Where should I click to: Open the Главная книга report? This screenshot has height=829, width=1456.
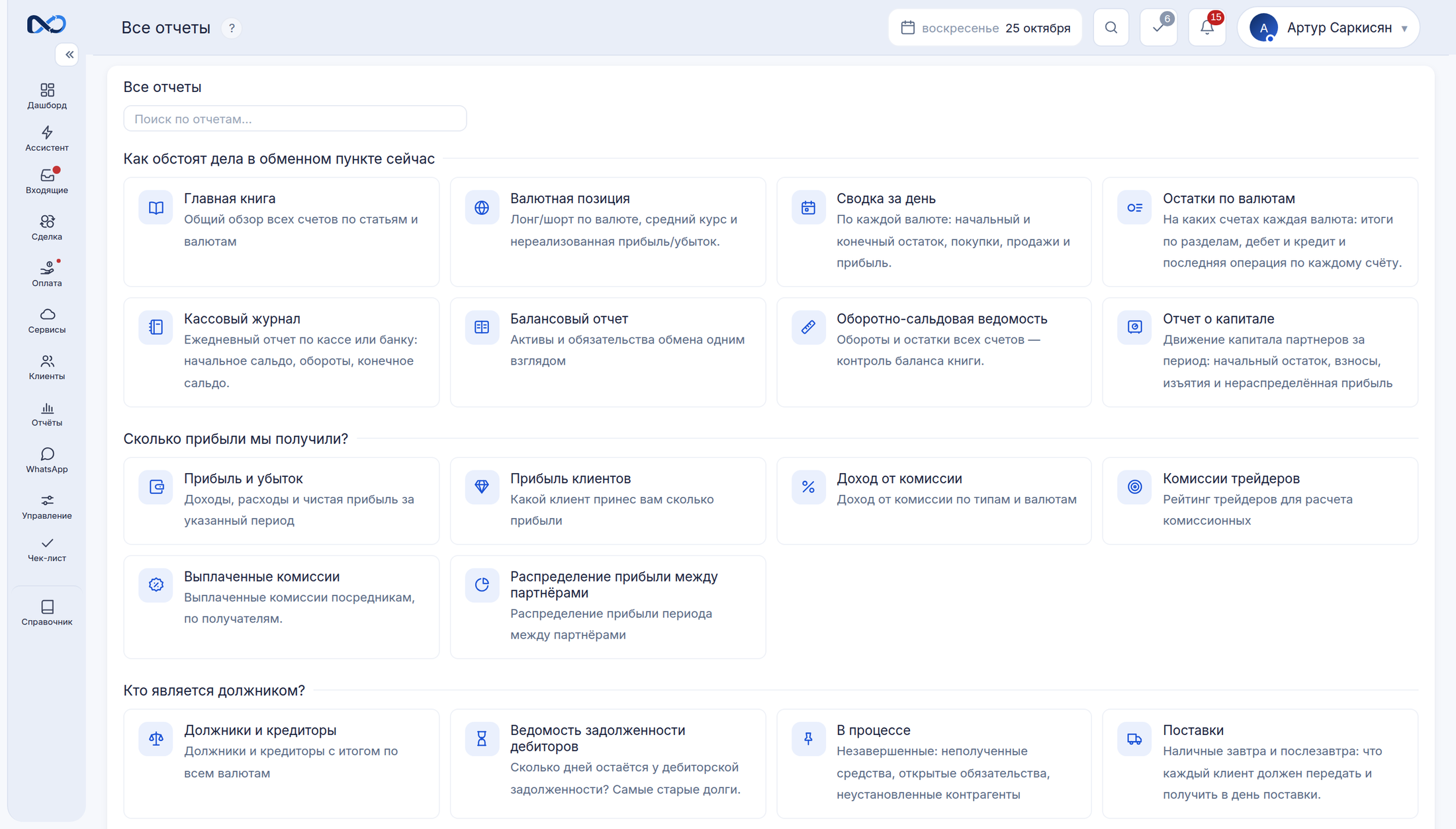281,232
